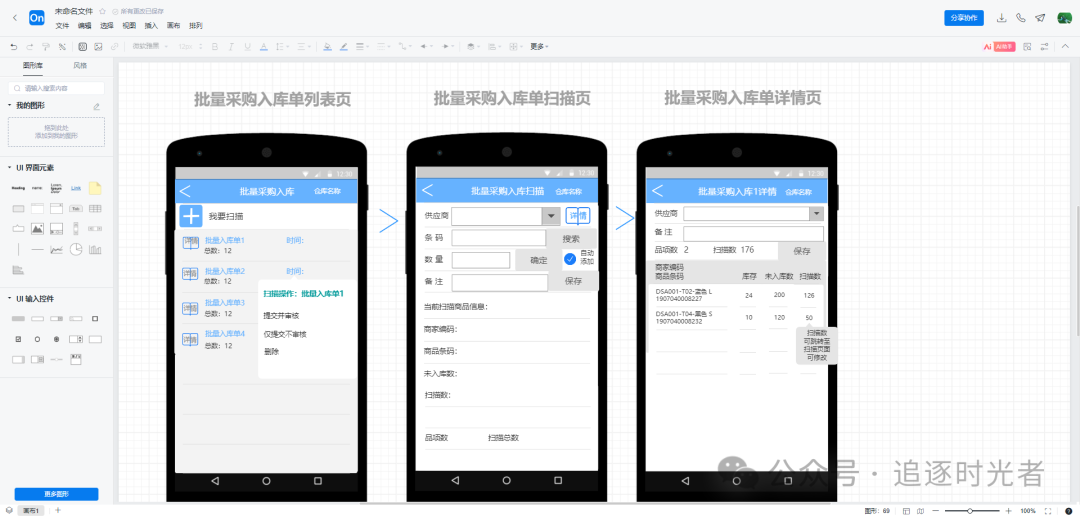Screen dimensions: 1080x517
Task: Toggle italic text formatting
Action: [231, 47]
